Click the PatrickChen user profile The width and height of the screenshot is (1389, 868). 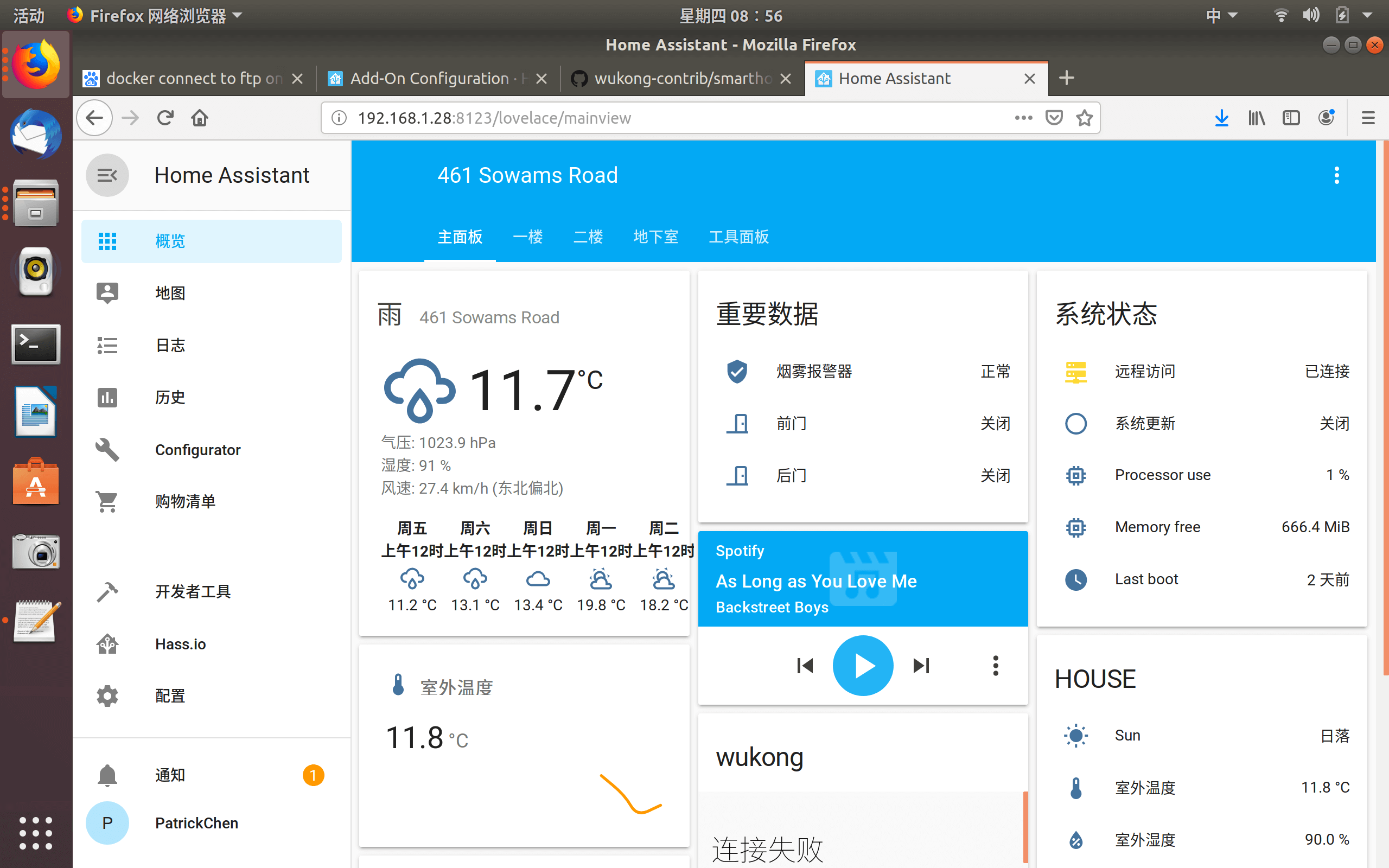point(196,822)
